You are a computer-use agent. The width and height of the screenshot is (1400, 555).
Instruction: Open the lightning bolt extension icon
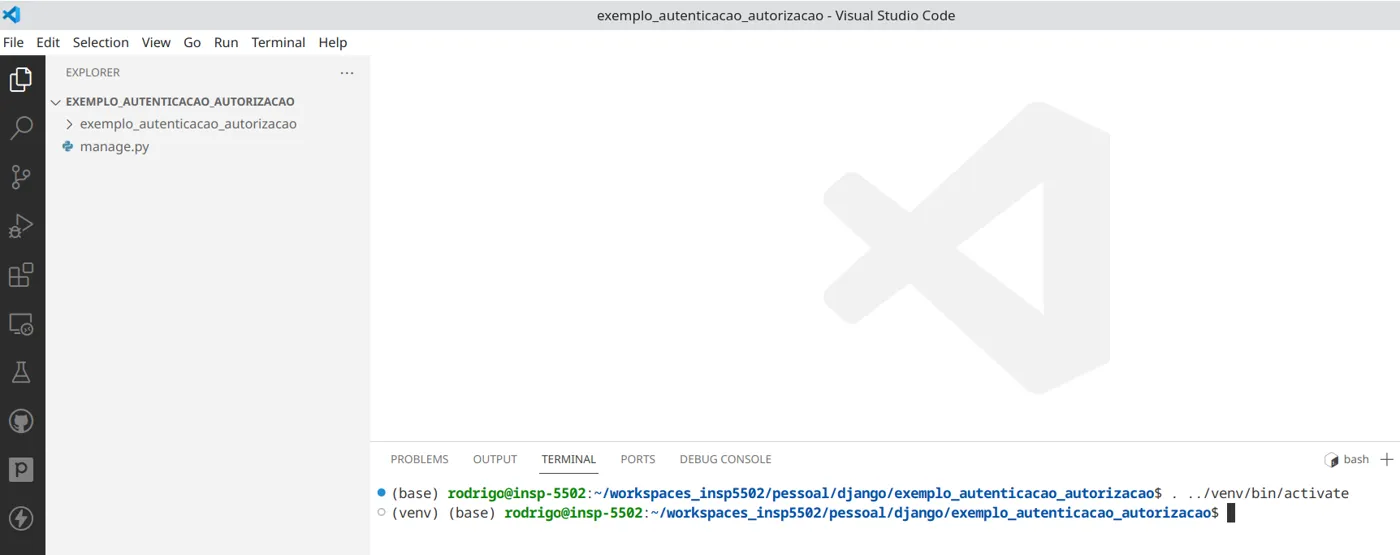(21, 518)
